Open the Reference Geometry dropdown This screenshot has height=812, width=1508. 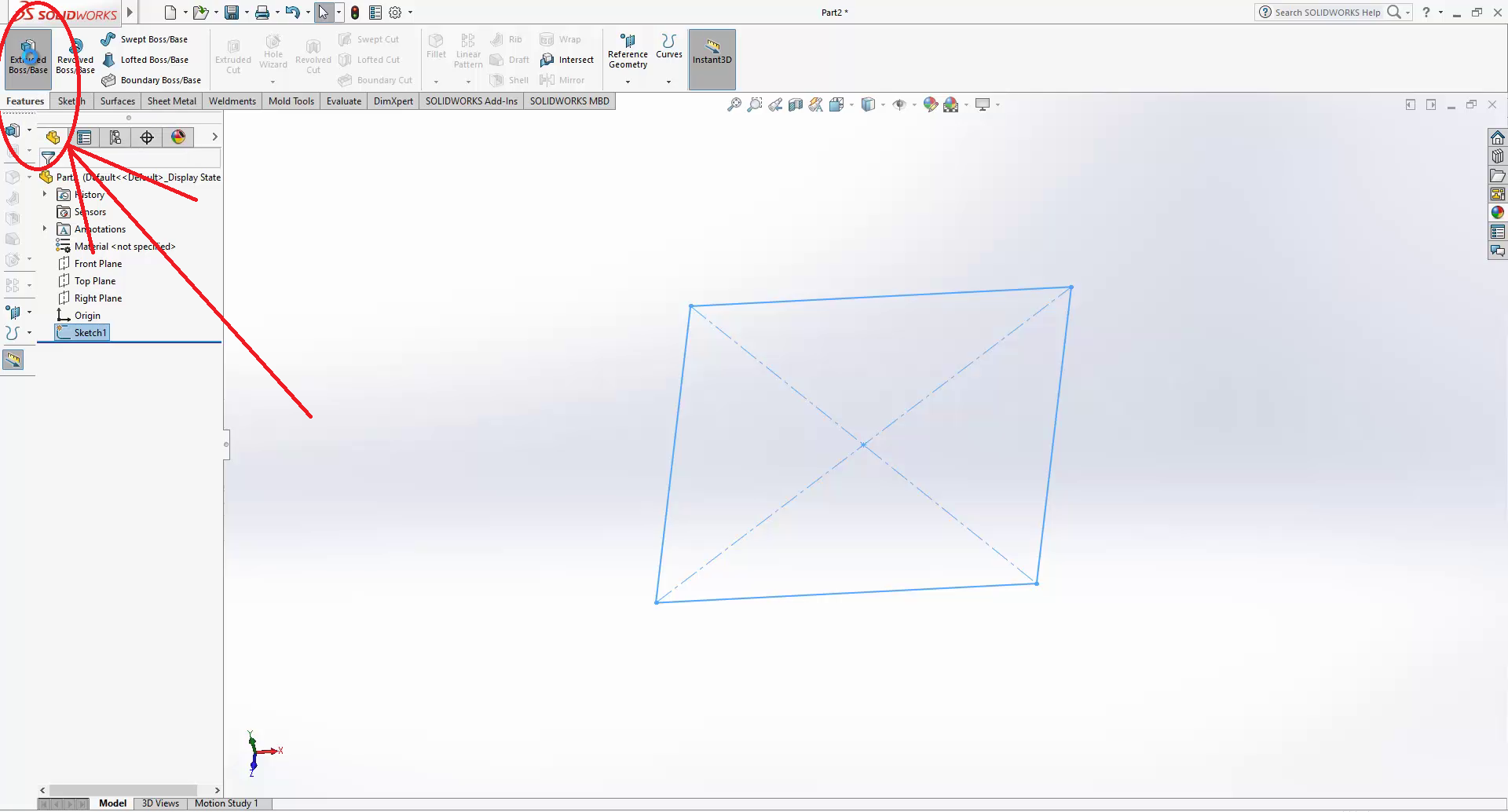point(628,82)
